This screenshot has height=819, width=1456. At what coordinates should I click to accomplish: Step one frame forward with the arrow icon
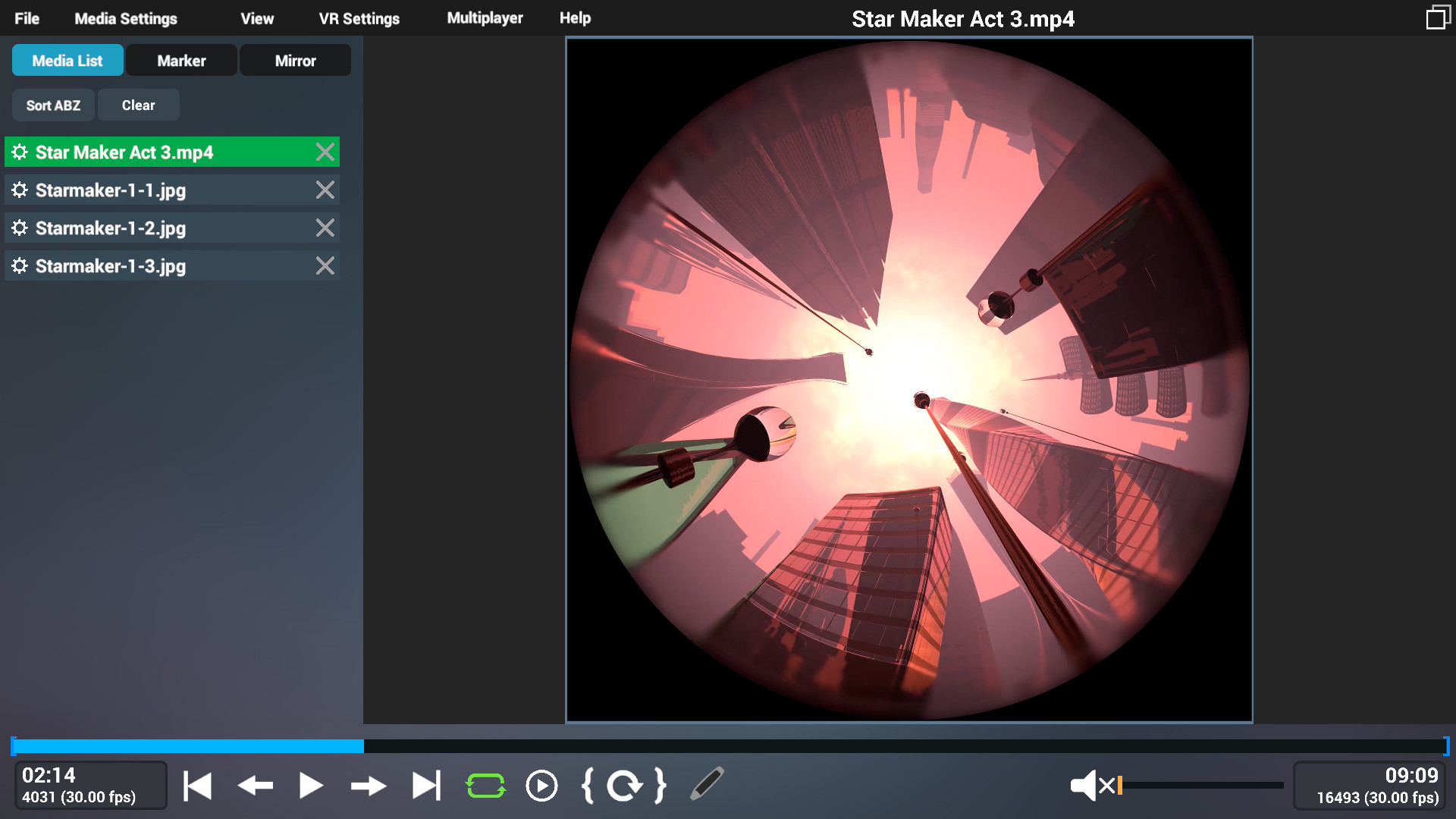[369, 786]
